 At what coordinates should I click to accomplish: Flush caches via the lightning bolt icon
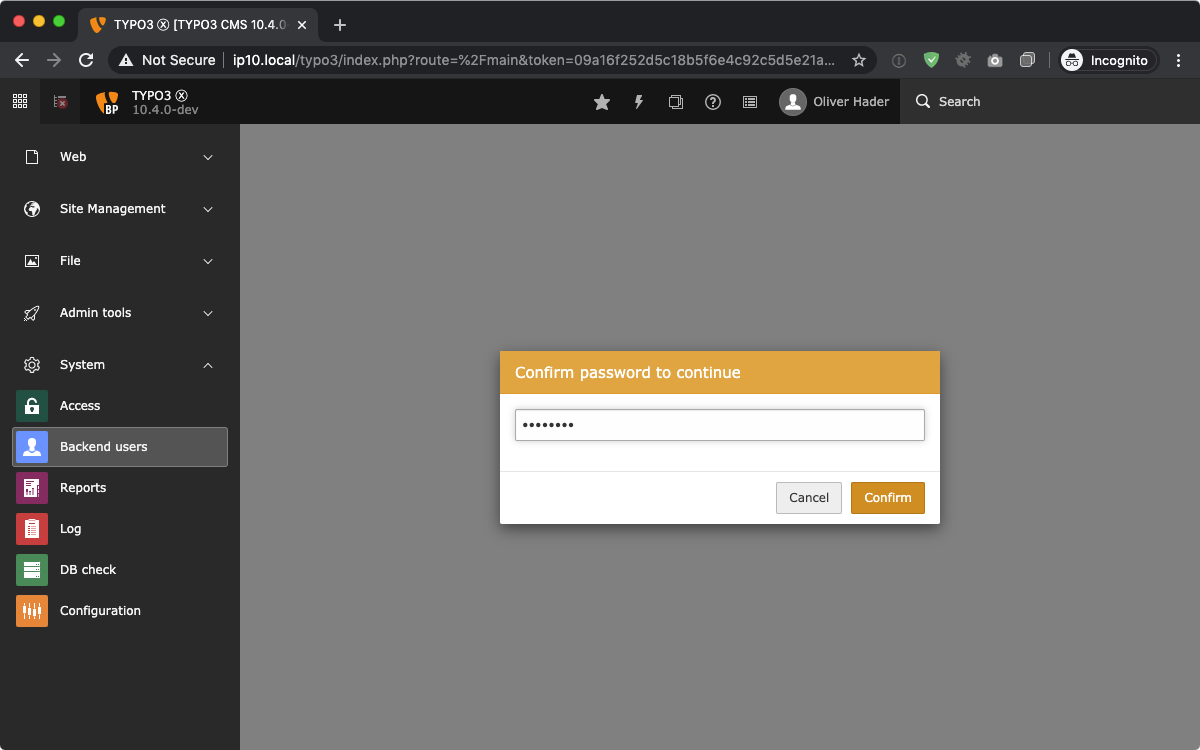click(x=638, y=101)
